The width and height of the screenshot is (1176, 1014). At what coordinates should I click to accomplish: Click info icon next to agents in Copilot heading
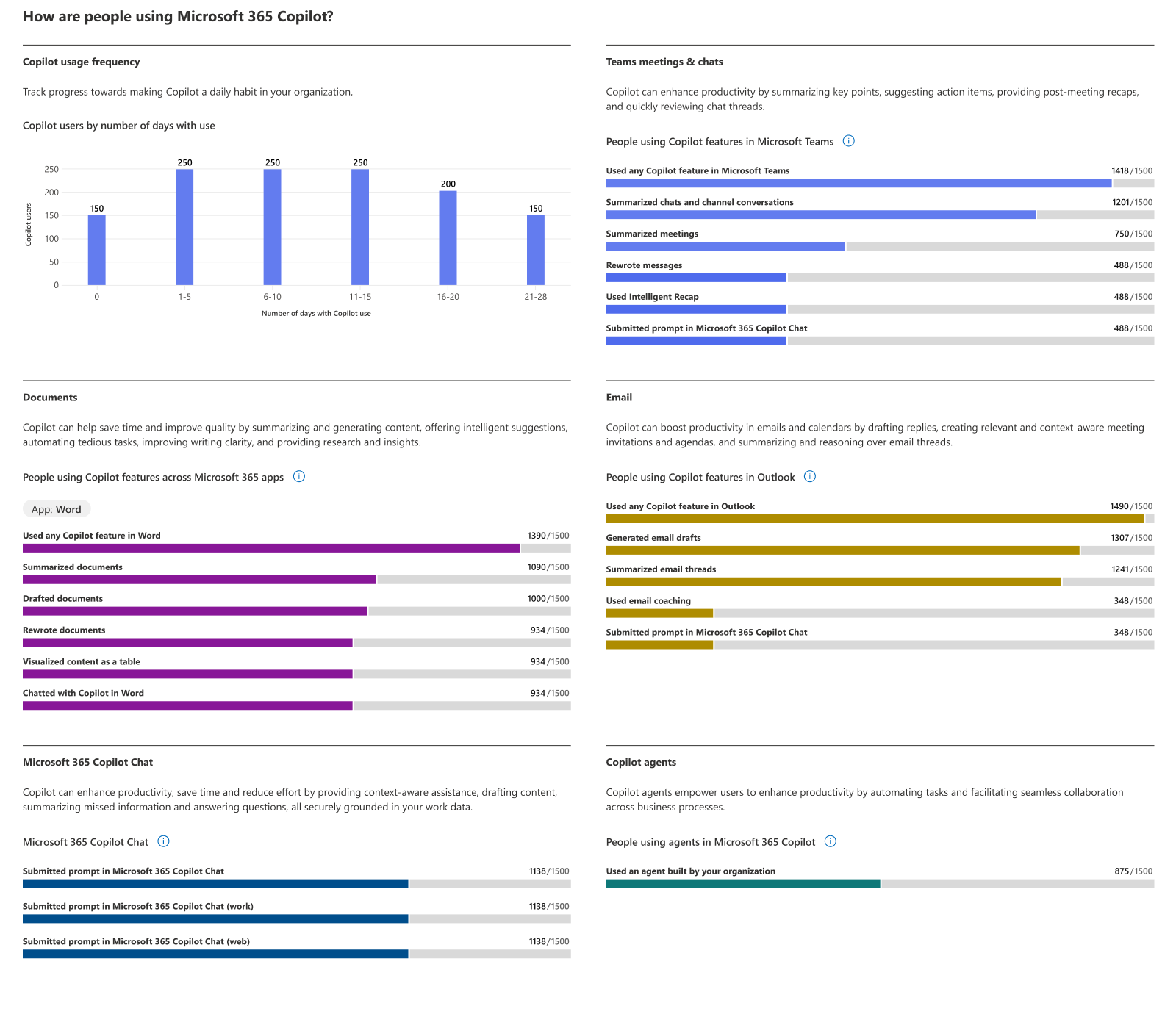click(x=830, y=841)
